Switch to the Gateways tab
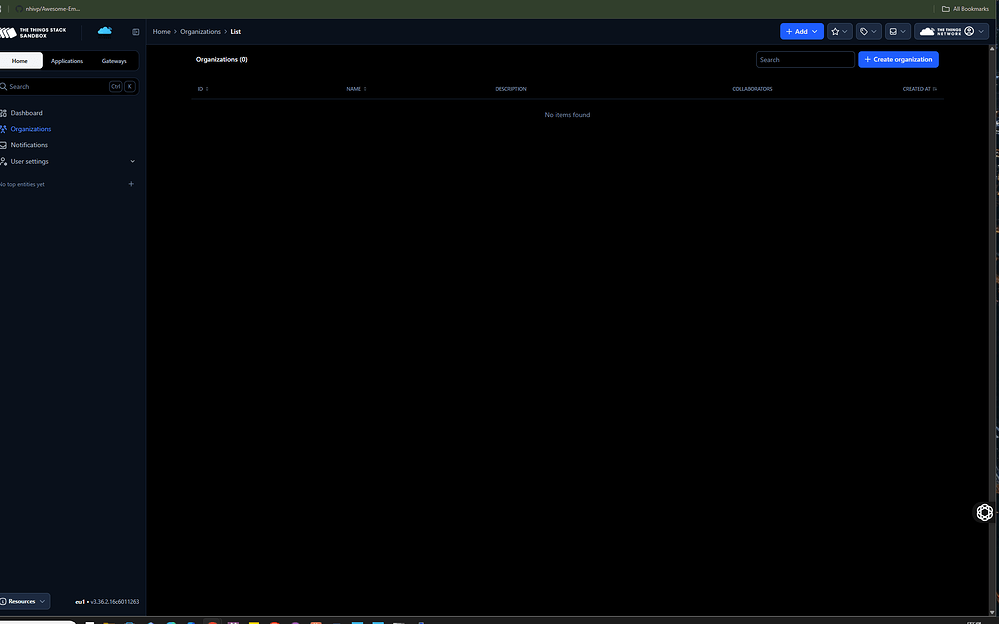This screenshot has height=624, width=999. coord(114,61)
